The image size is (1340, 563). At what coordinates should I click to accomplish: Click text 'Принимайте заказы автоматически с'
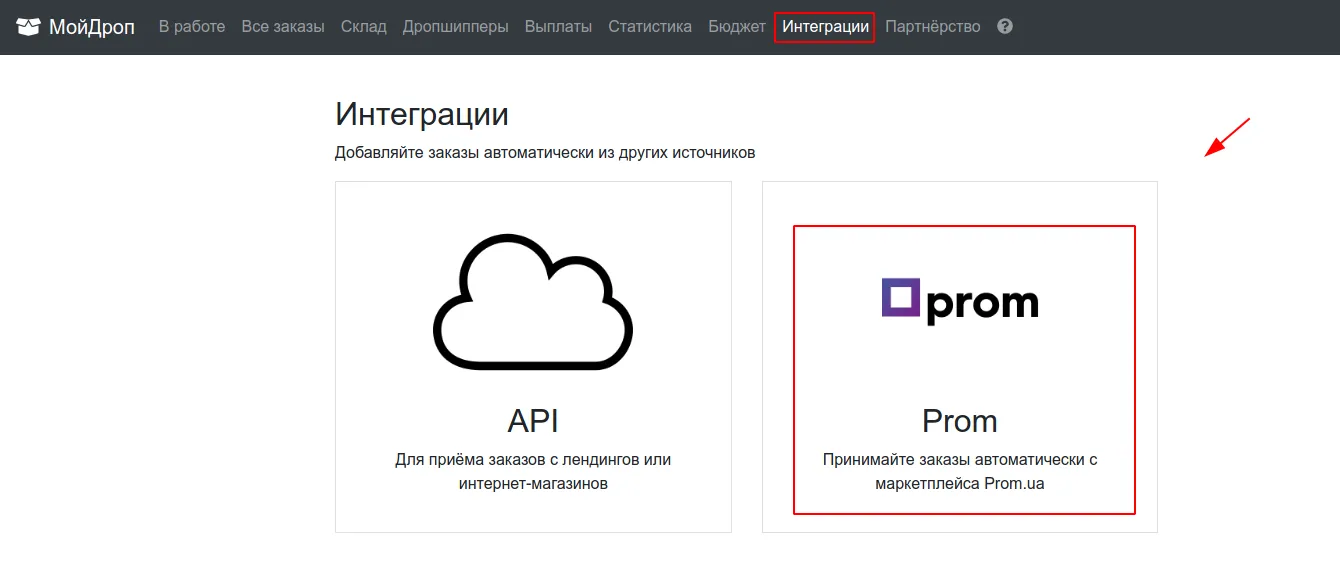[x=960, y=460]
